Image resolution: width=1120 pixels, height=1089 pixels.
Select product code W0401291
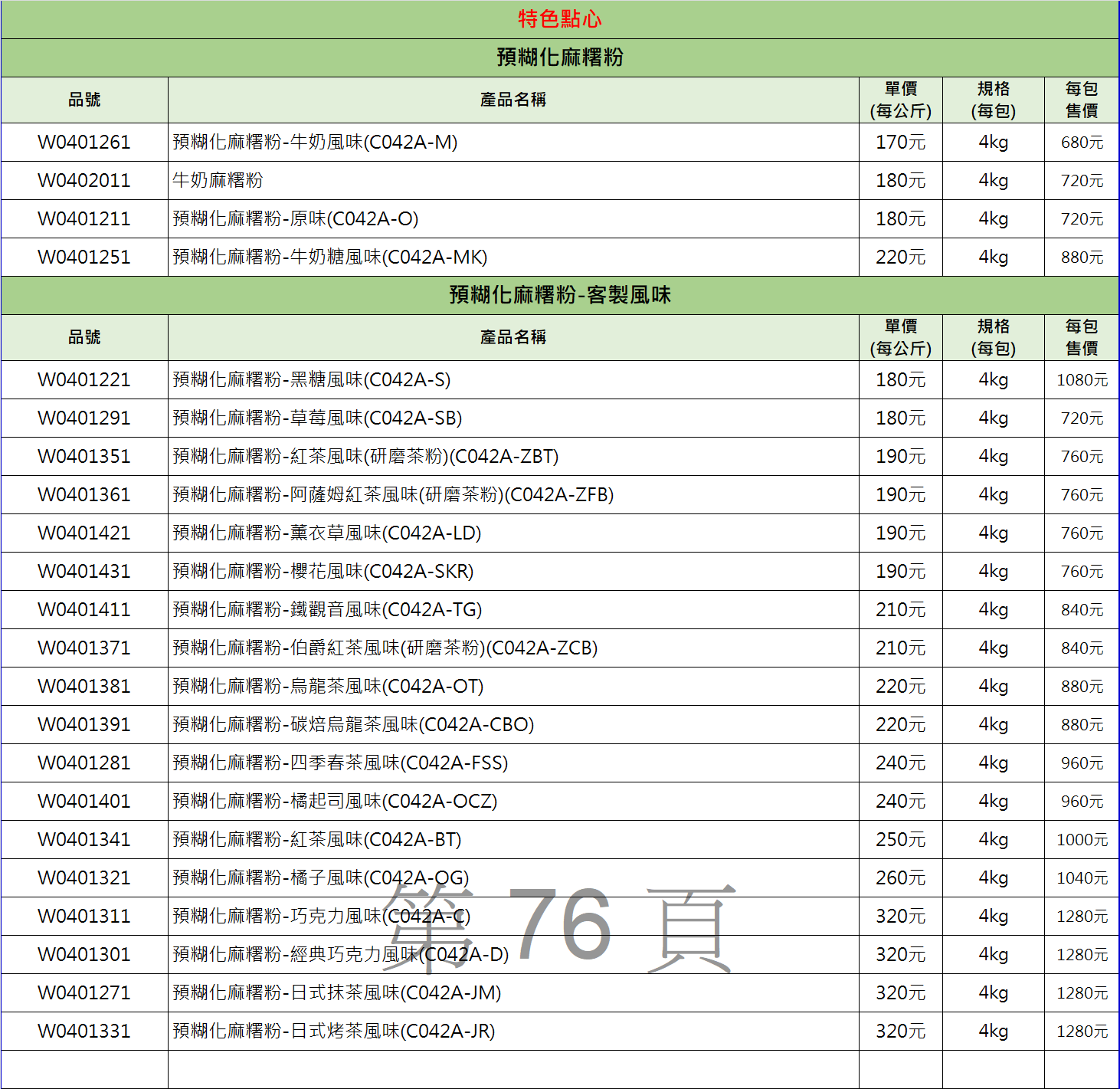click(84, 418)
